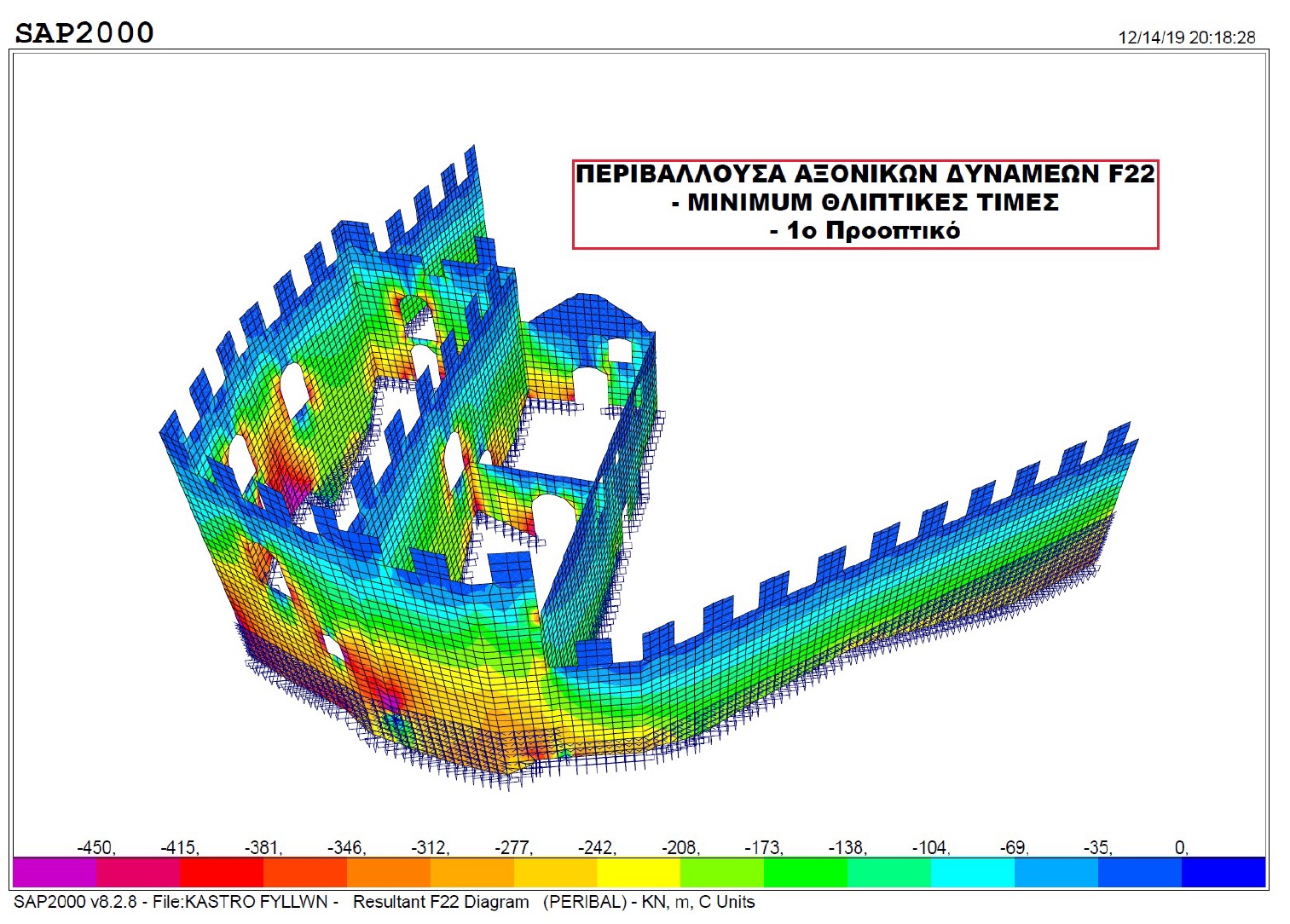The width and height of the screenshot is (1290, 924).
Task: Select the darkest blue swatch at legend's right end
Action: (x=1223, y=872)
